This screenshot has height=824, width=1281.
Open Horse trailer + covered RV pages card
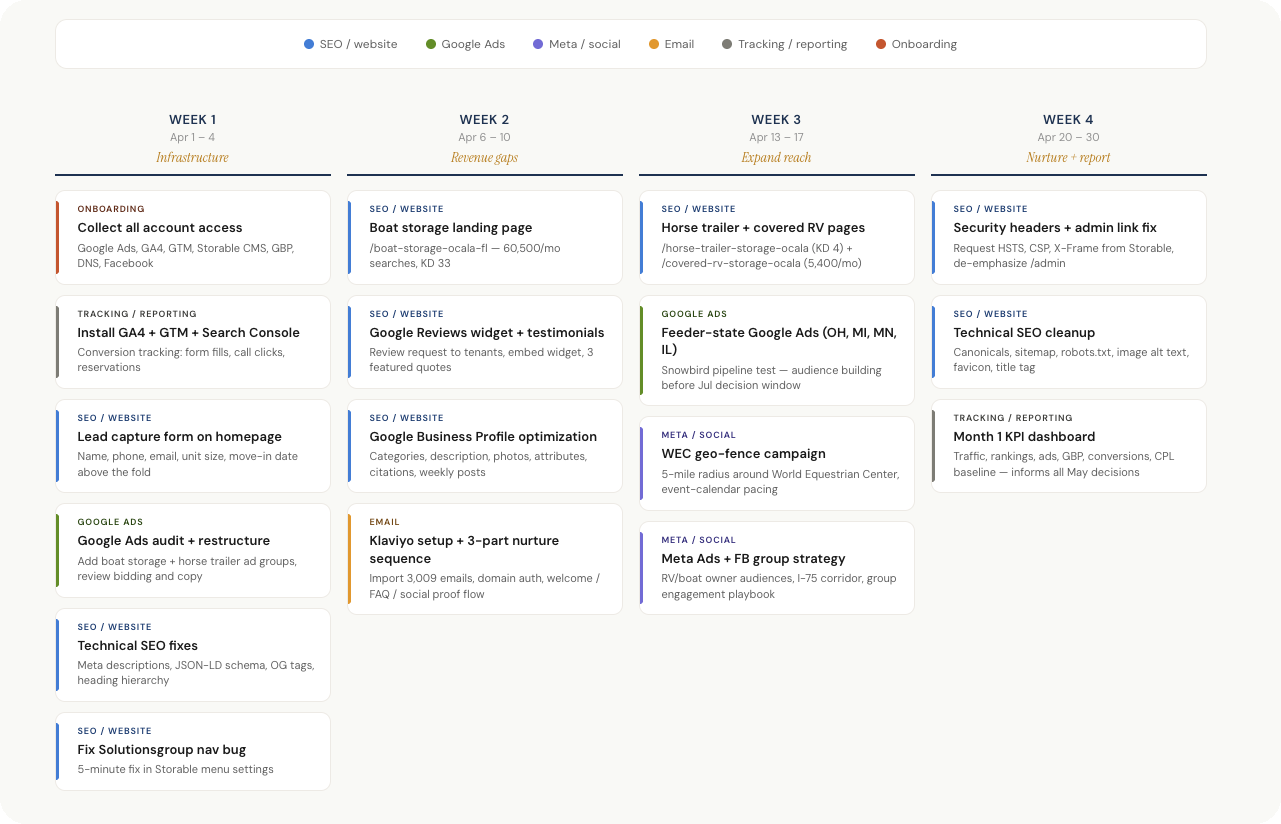coord(777,237)
